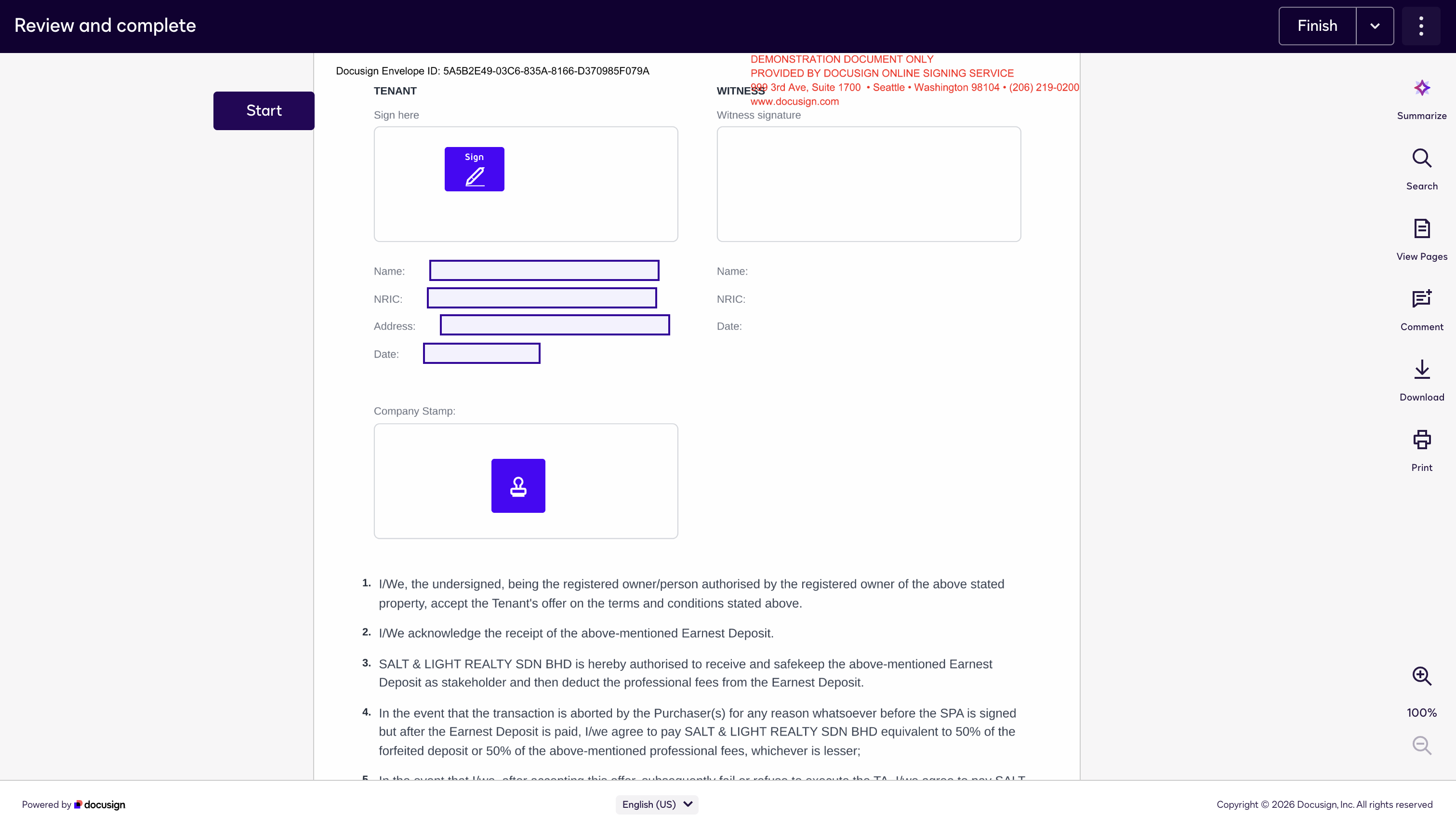Click the Sign tag in Tenant box
The image size is (1456, 829).
474,169
